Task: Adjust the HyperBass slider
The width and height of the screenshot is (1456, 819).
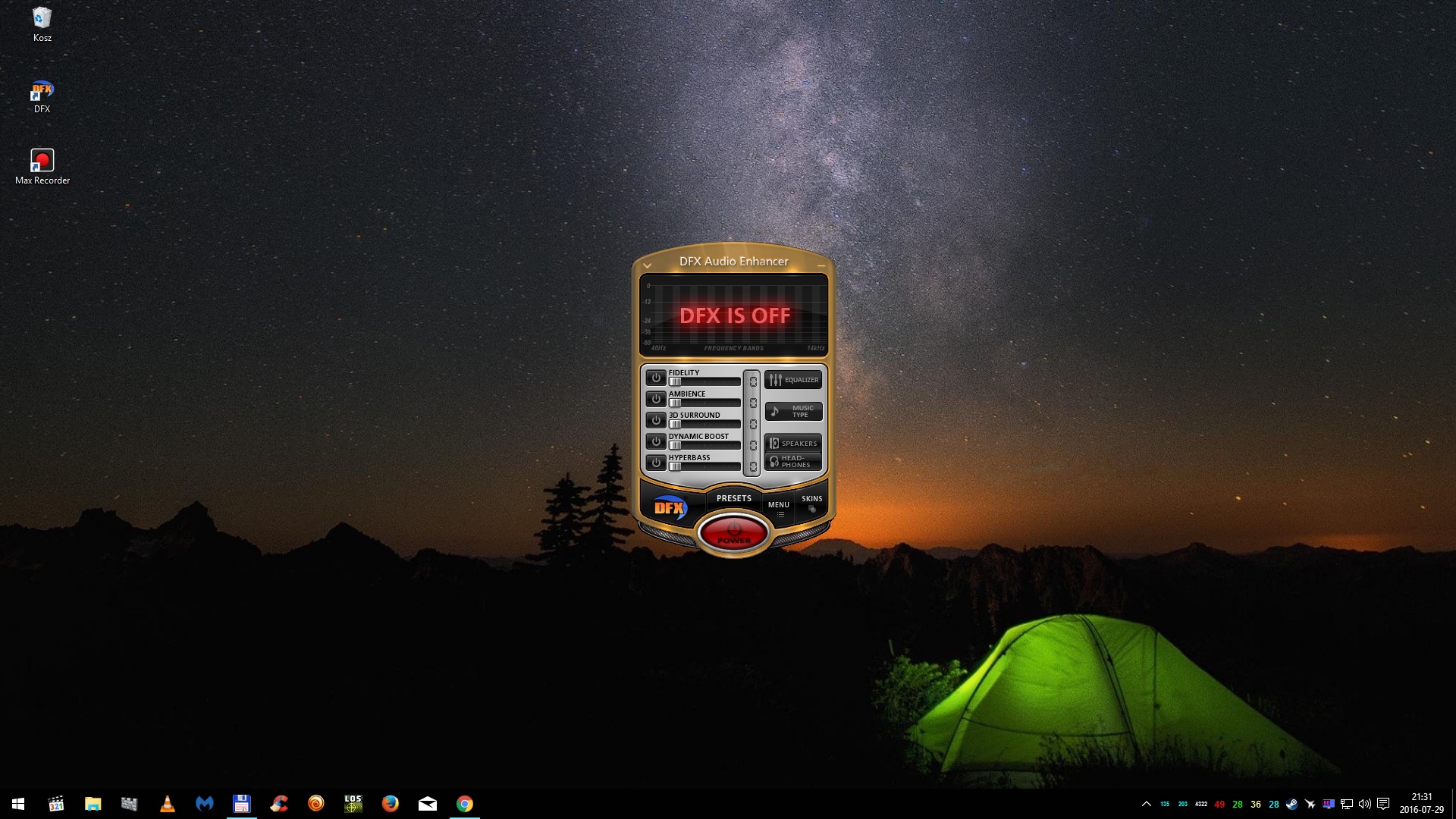Action: [704, 466]
